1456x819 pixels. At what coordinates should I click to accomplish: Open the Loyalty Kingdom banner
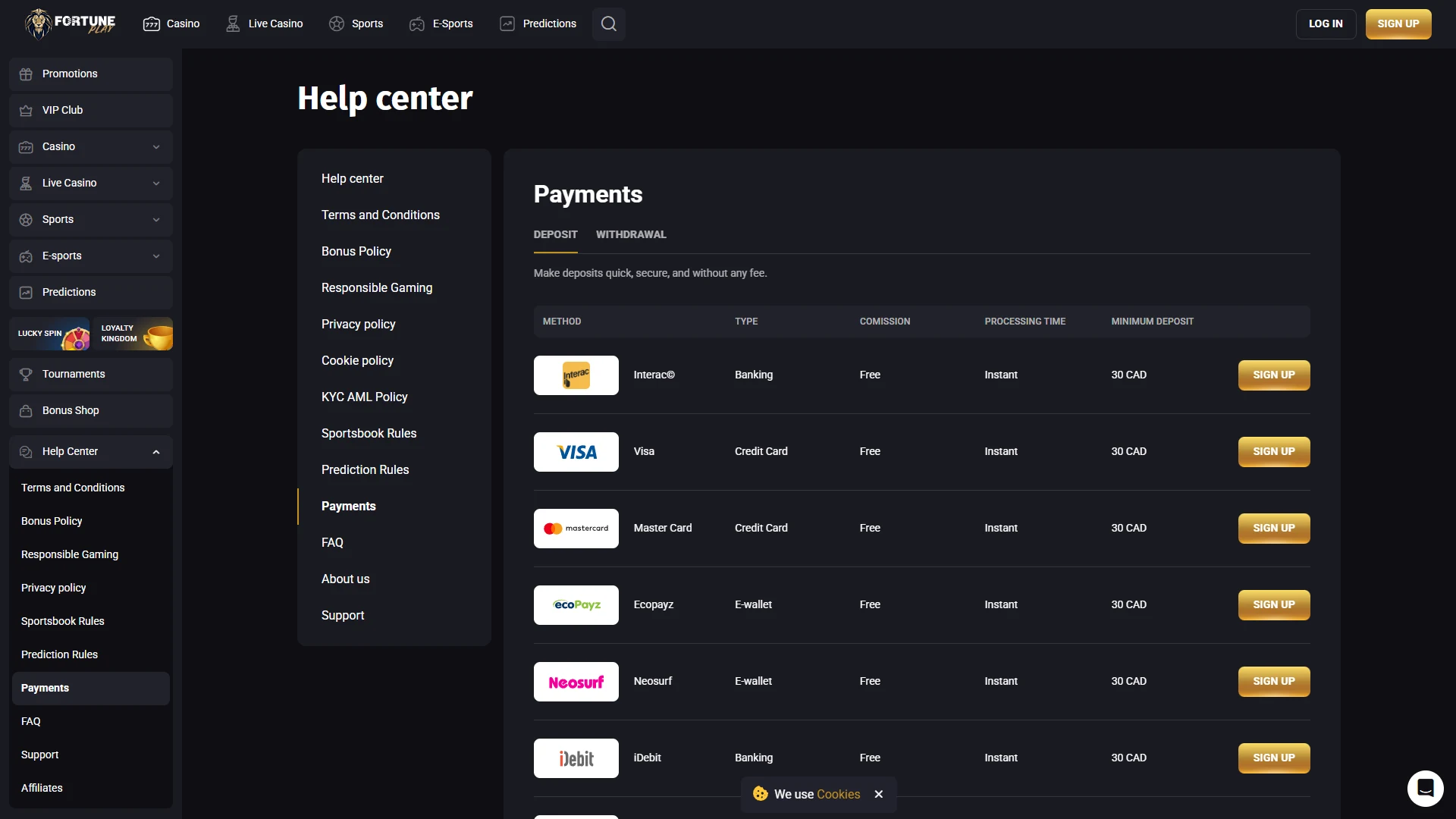point(133,334)
